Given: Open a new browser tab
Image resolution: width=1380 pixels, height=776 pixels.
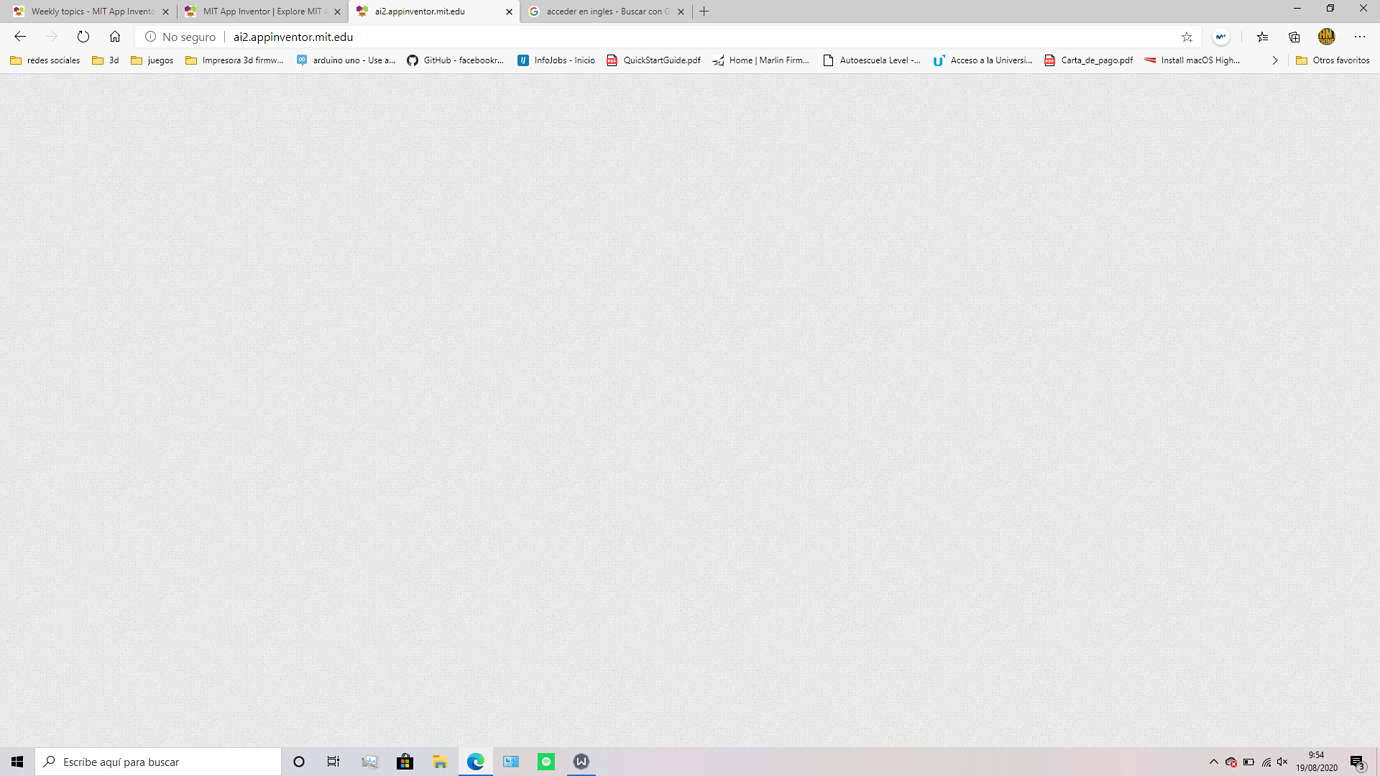Looking at the screenshot, I should click(x=704, y=12).
